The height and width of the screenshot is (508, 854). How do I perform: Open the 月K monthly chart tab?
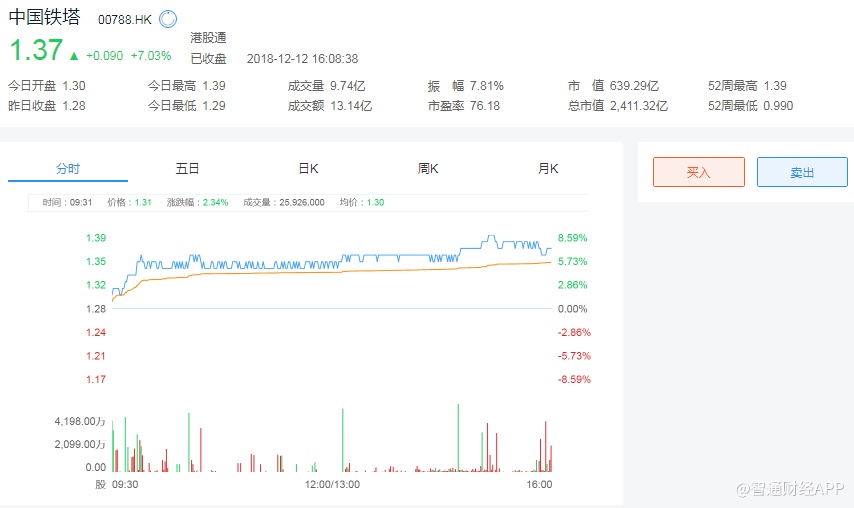(x=548, y=169)
